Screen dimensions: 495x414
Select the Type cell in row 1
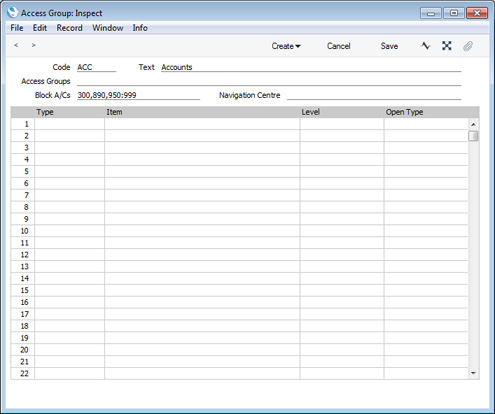point(69,124)
